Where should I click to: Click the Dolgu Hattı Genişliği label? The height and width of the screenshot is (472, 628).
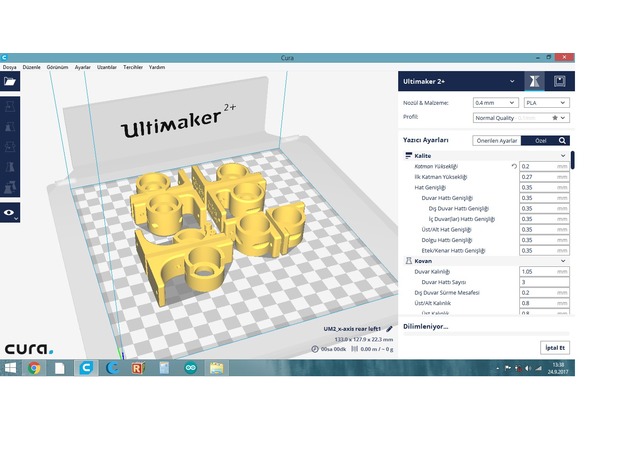pyautogui.click(x=447, y=240)
